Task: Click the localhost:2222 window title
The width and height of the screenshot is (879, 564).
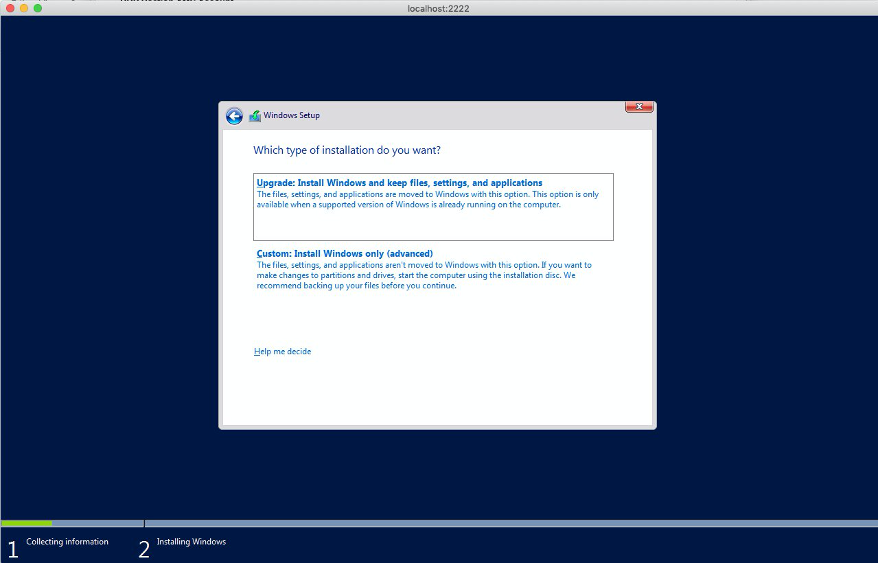Action: click(x=438, y=8)
